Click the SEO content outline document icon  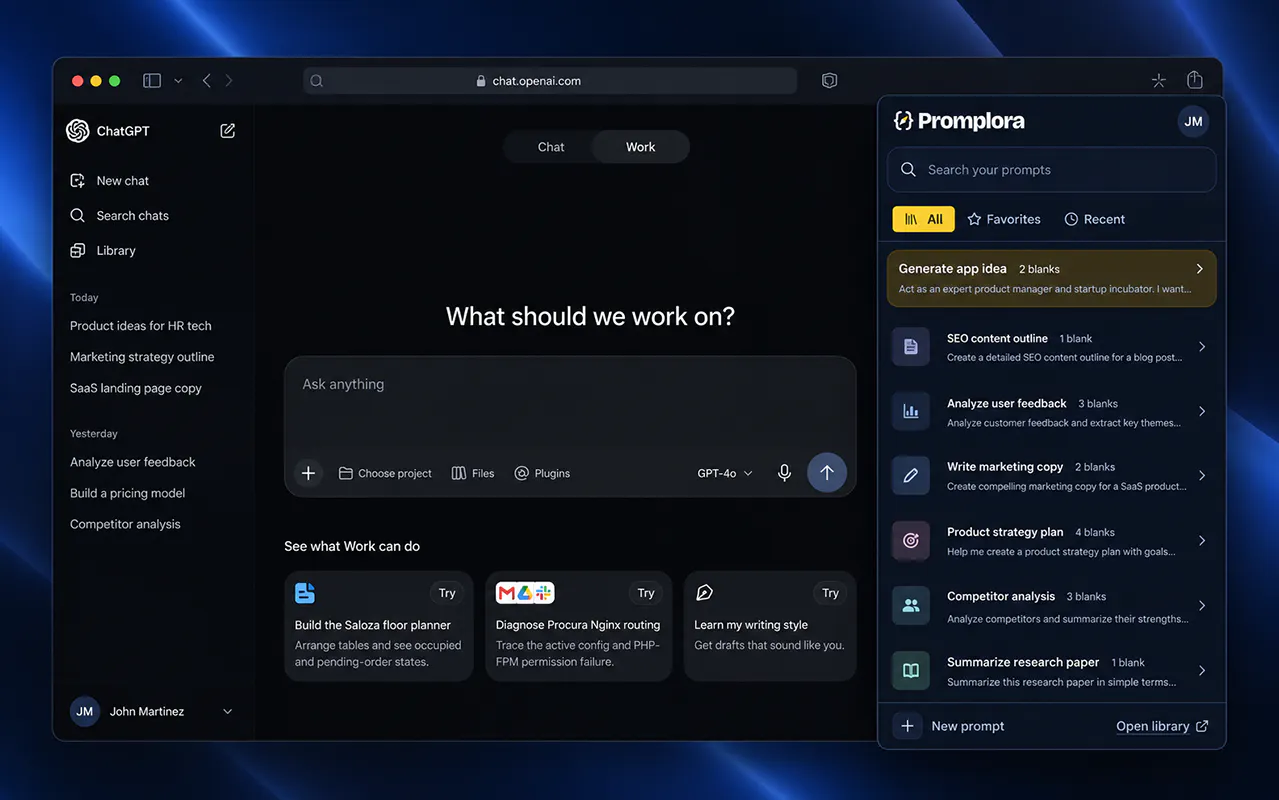pyautogui.click(x=911, y=347)
